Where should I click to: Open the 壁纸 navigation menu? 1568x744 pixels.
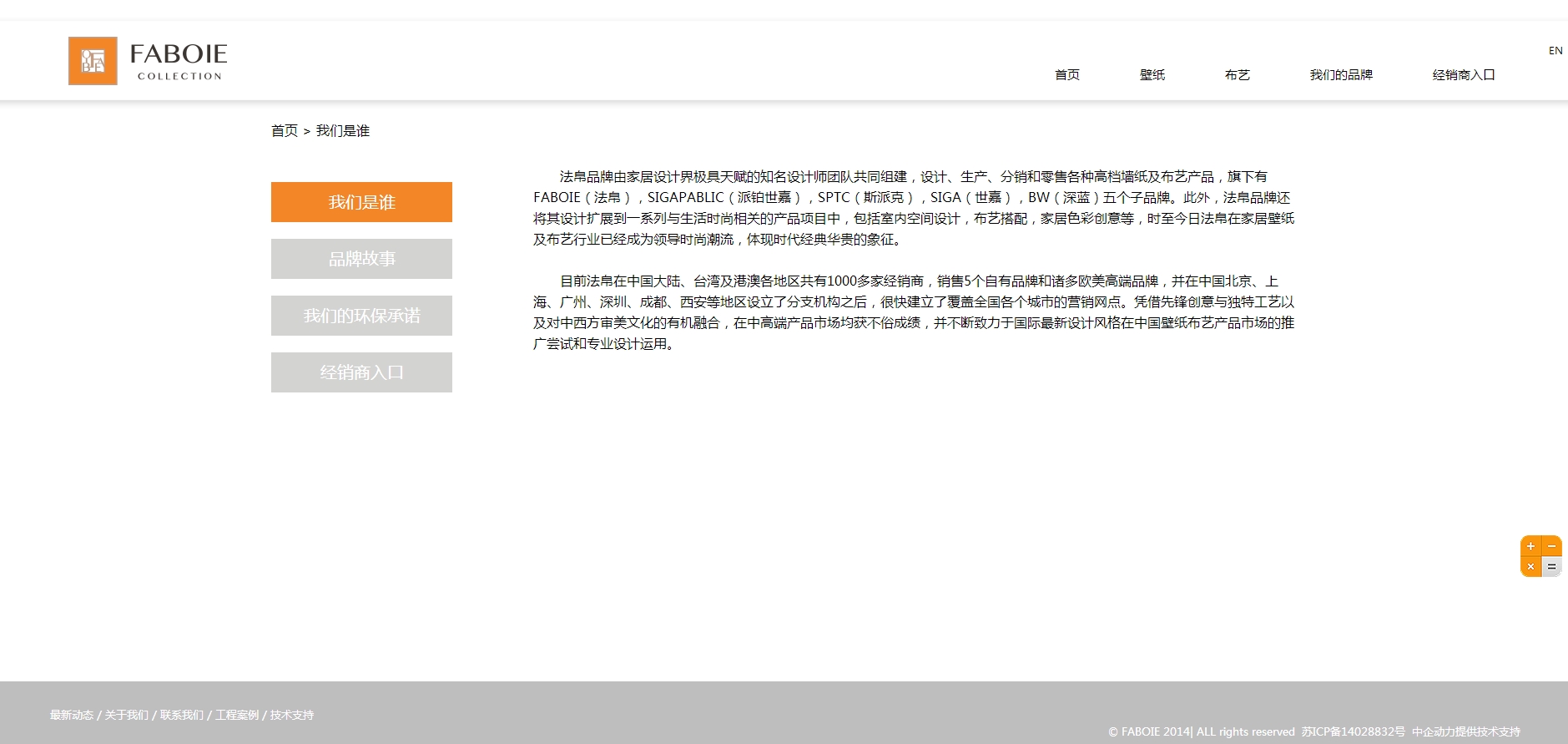click(x=1152, y=75)
